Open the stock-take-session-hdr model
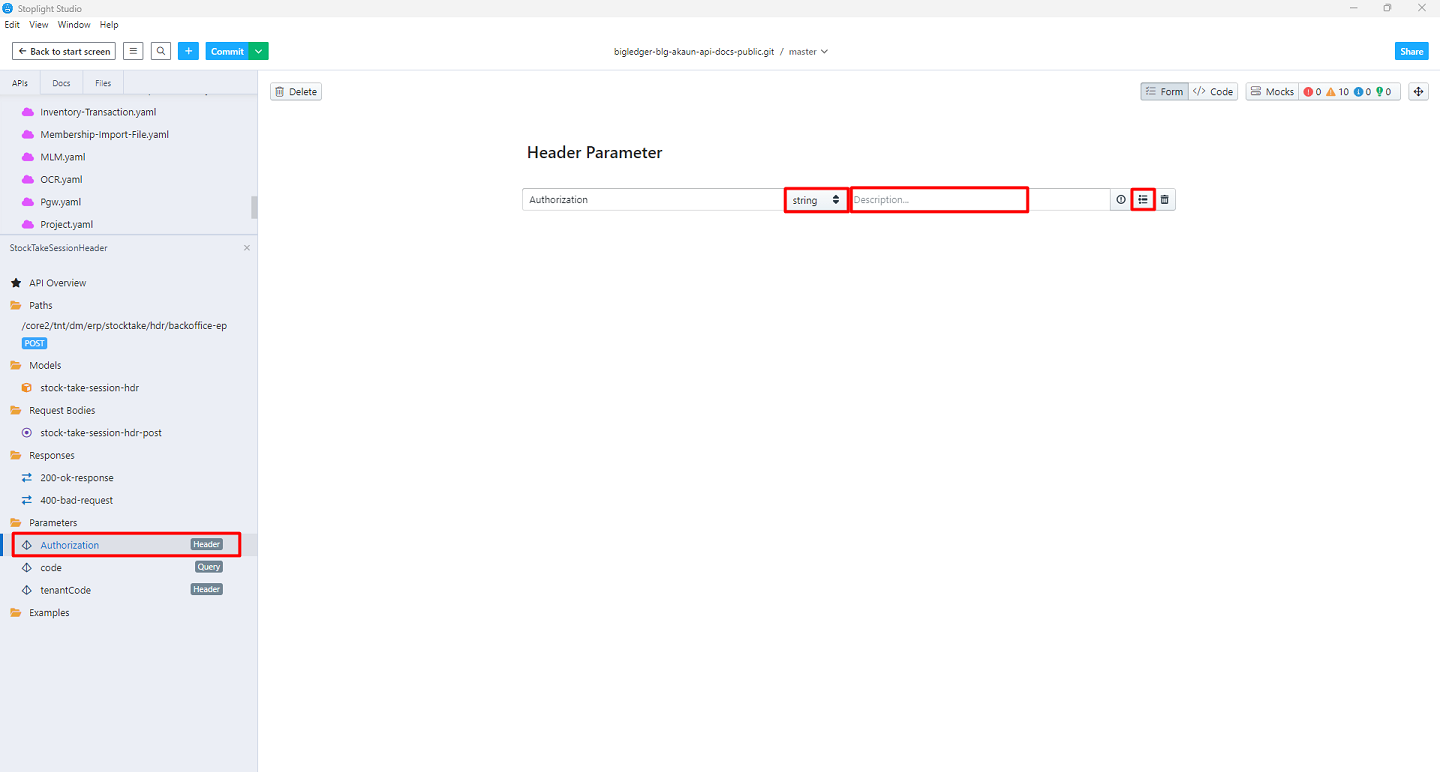This screenshot has width=1440, height=772. tap(89, 388)
